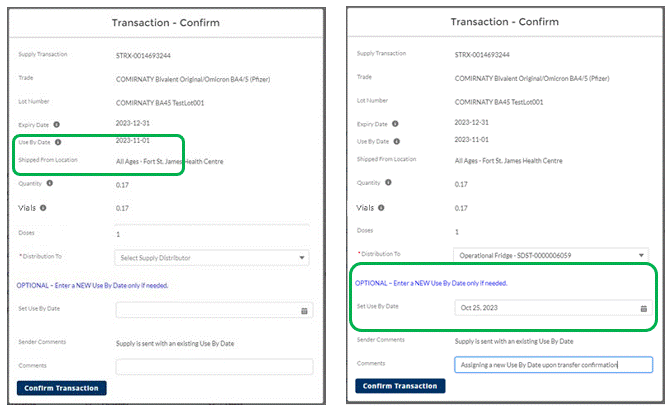Screen dimensions: 670x407
Task: Click the Use By Date info icon in left panel
Action: [x=58, y=142]
